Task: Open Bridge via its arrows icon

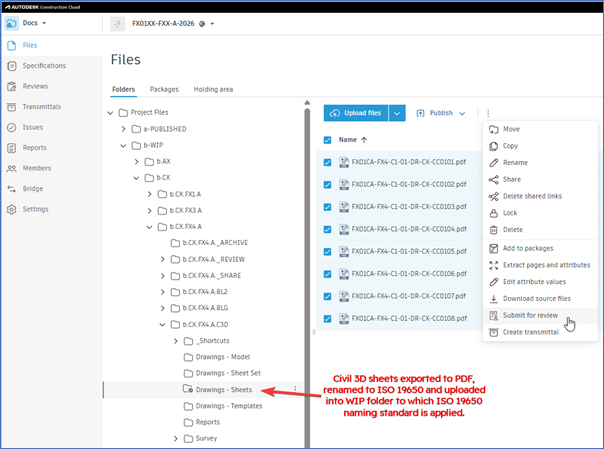Action: click(x=12, y=189)
